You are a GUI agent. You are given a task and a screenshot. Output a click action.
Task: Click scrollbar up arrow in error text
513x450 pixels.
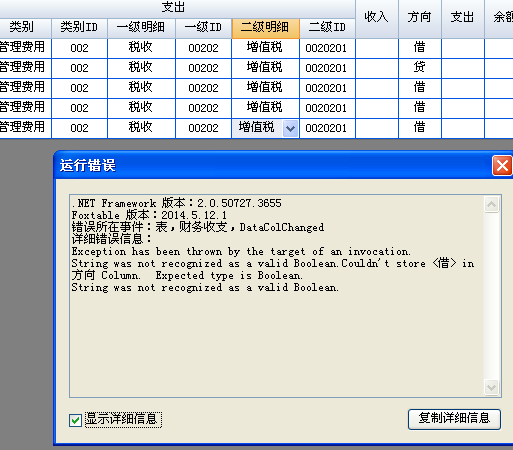coord(491,204)
